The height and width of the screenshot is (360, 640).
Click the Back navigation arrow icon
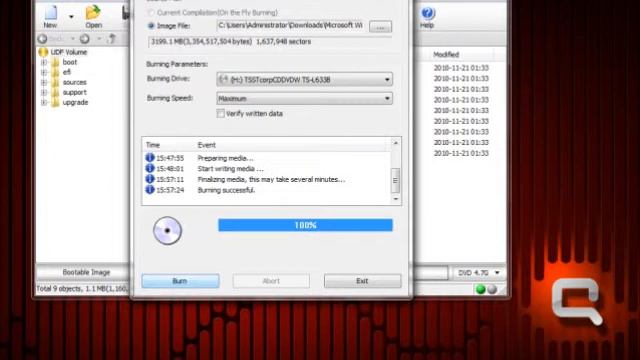42,39
